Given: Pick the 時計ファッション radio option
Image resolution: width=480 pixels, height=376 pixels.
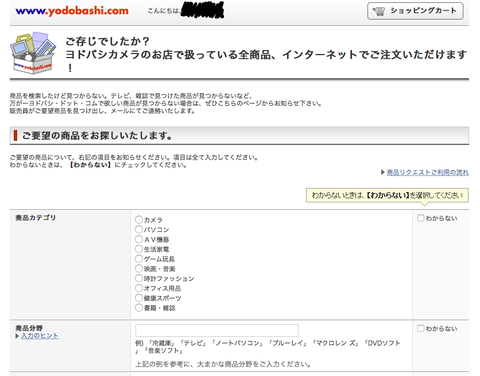Looking at the screenshot, I should (x=139, y=278).
